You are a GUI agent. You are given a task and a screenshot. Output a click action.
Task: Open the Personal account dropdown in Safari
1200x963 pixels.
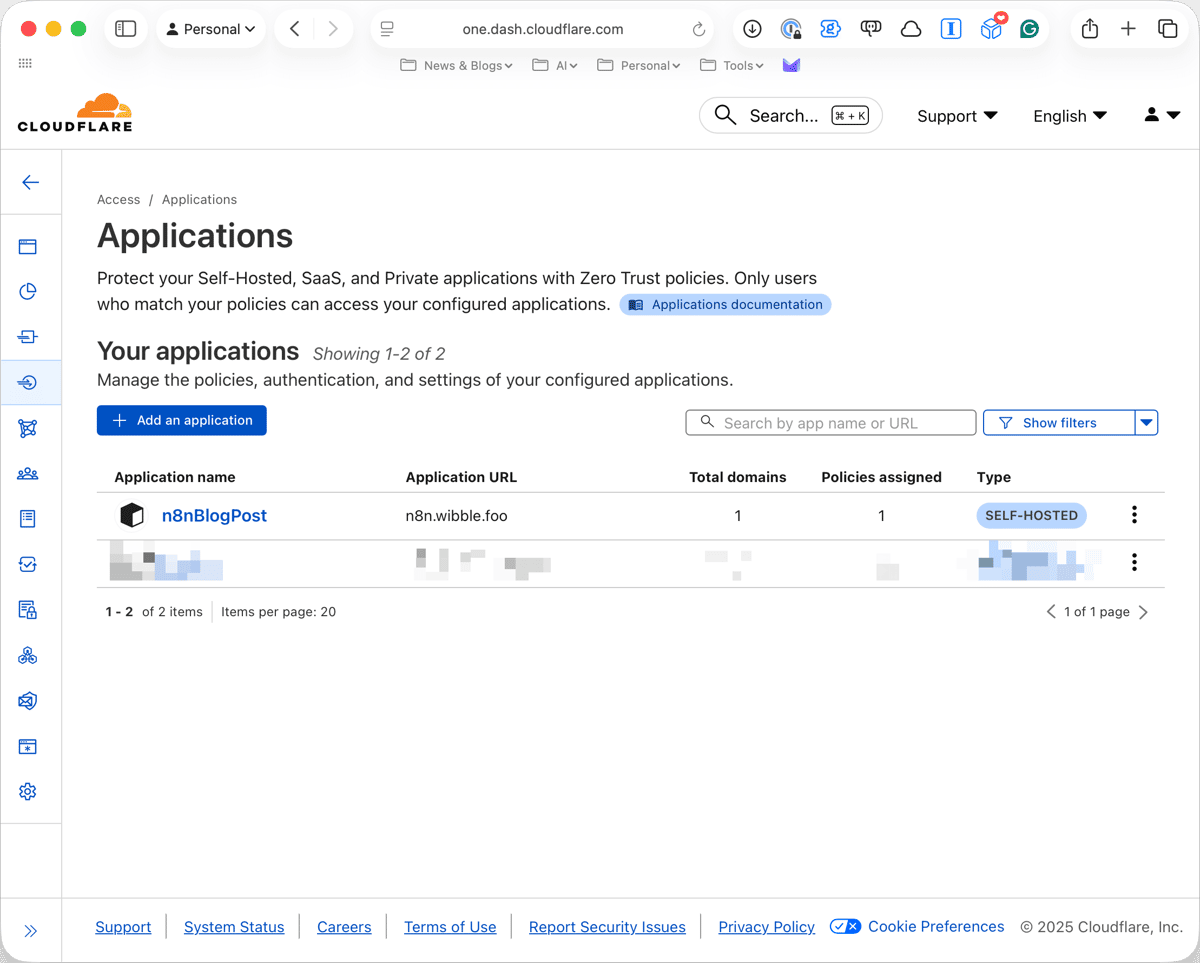click(x=210, y=29)
